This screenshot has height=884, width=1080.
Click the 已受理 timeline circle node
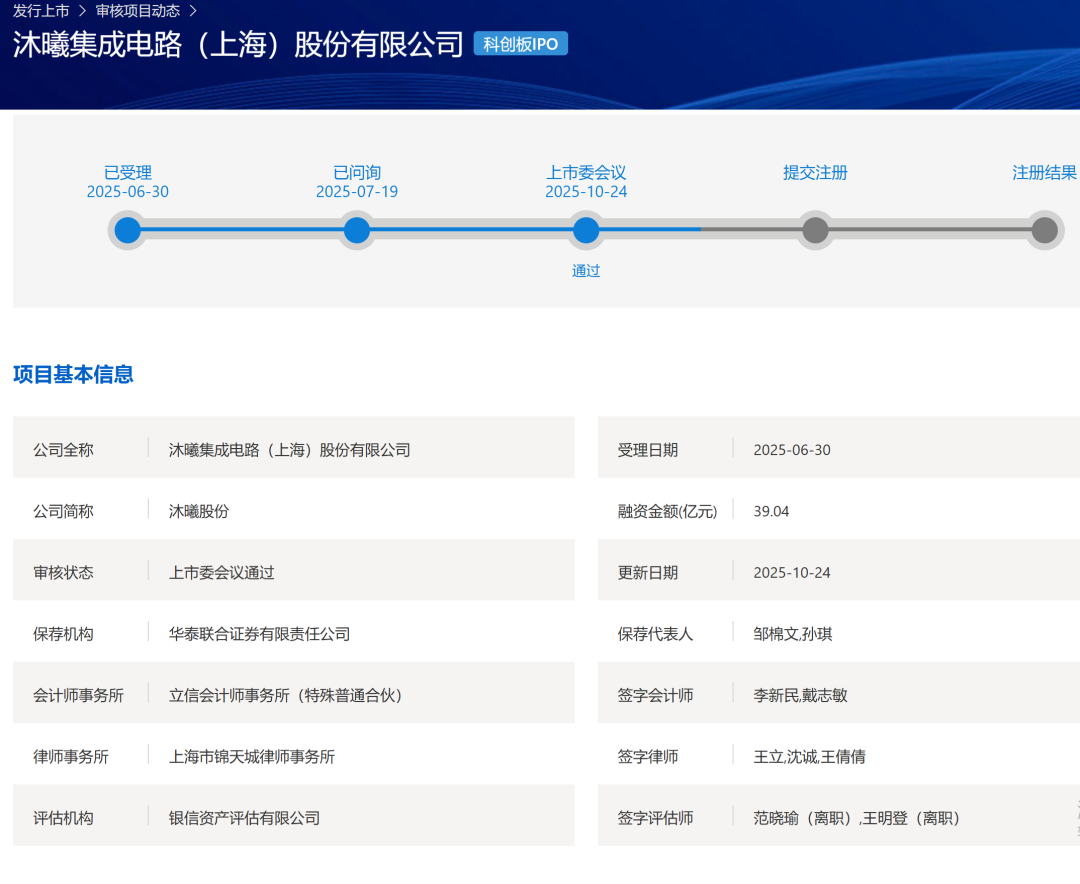coord(127,231)
